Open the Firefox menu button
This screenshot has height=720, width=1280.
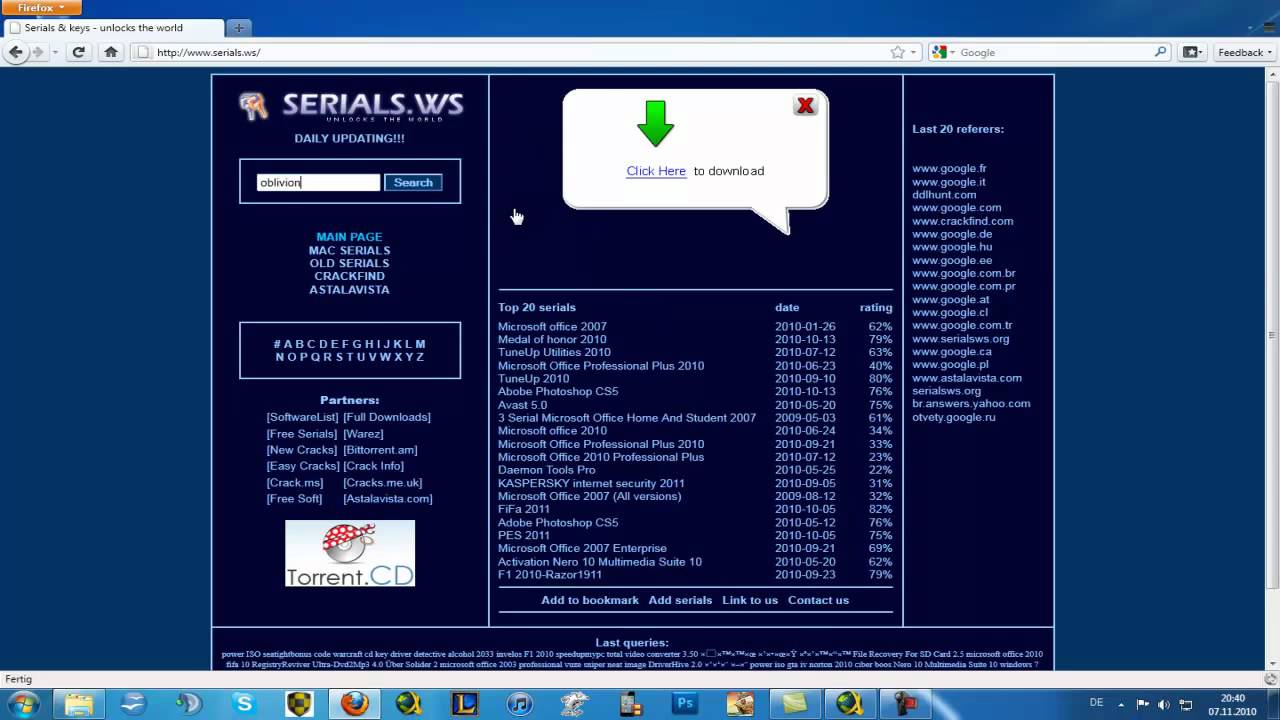[x=40, y=7]
